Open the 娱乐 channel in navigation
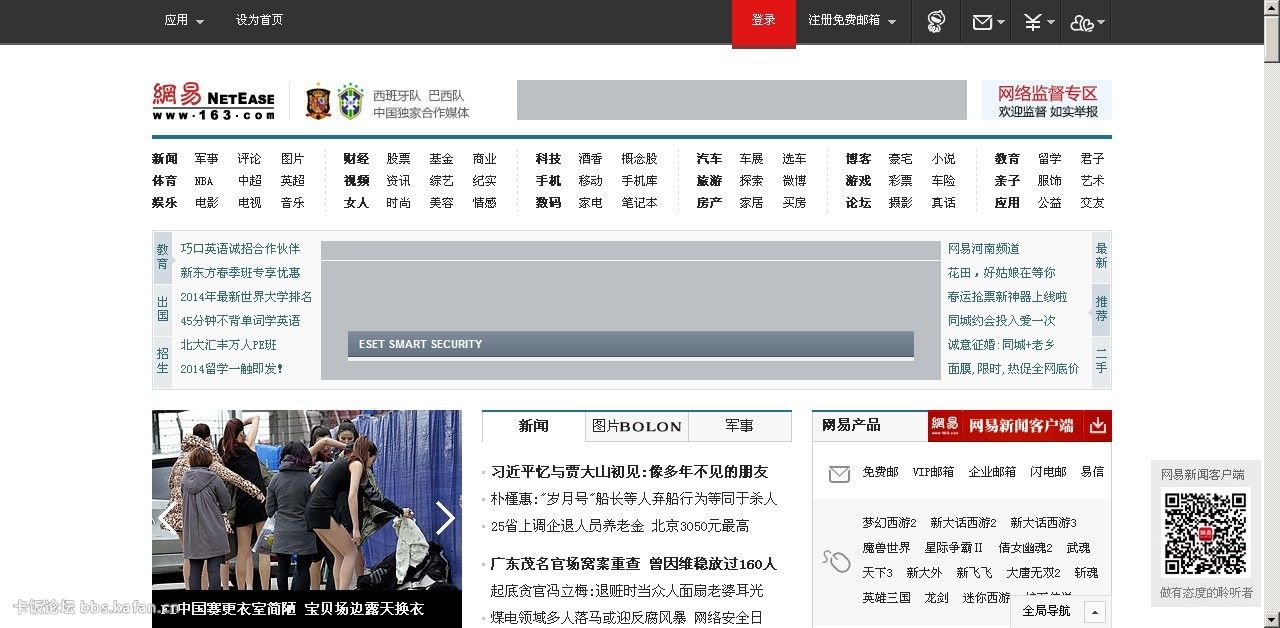1280x628 pixels. [165, 203]
